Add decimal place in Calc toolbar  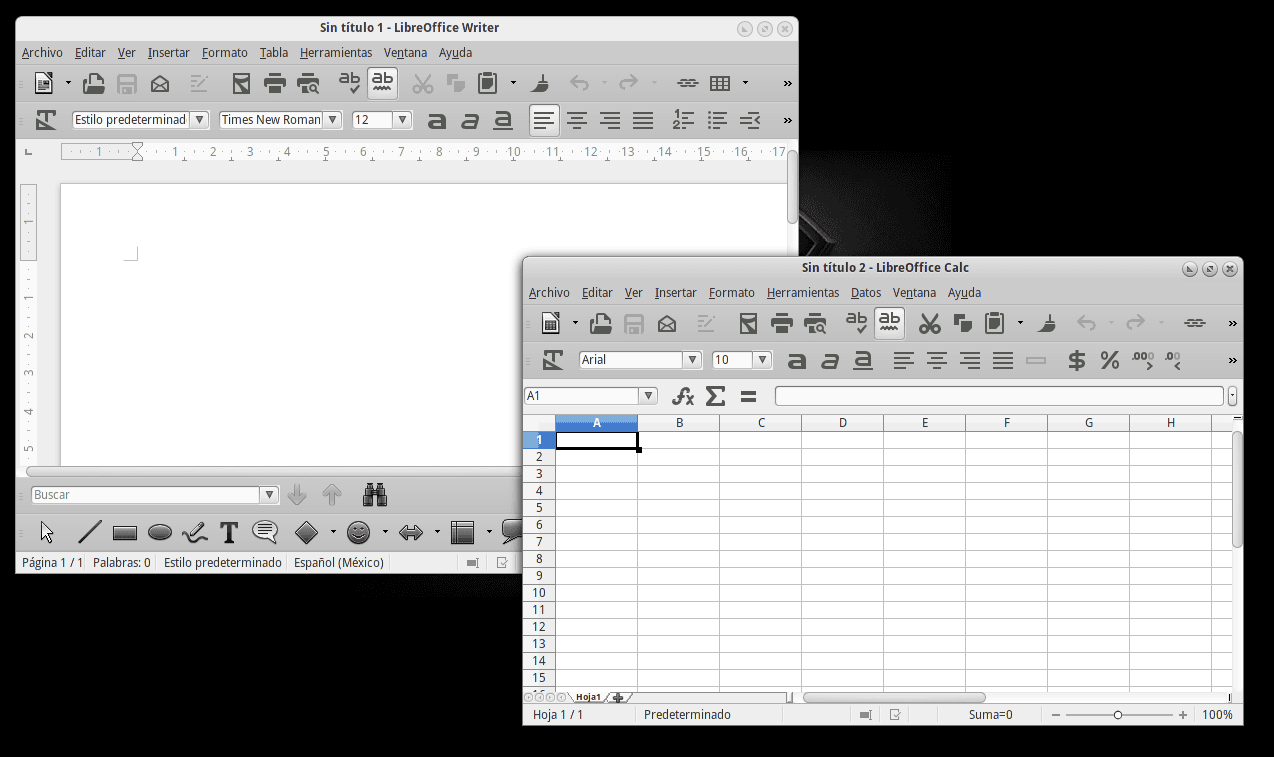[x=1142, y=360]
